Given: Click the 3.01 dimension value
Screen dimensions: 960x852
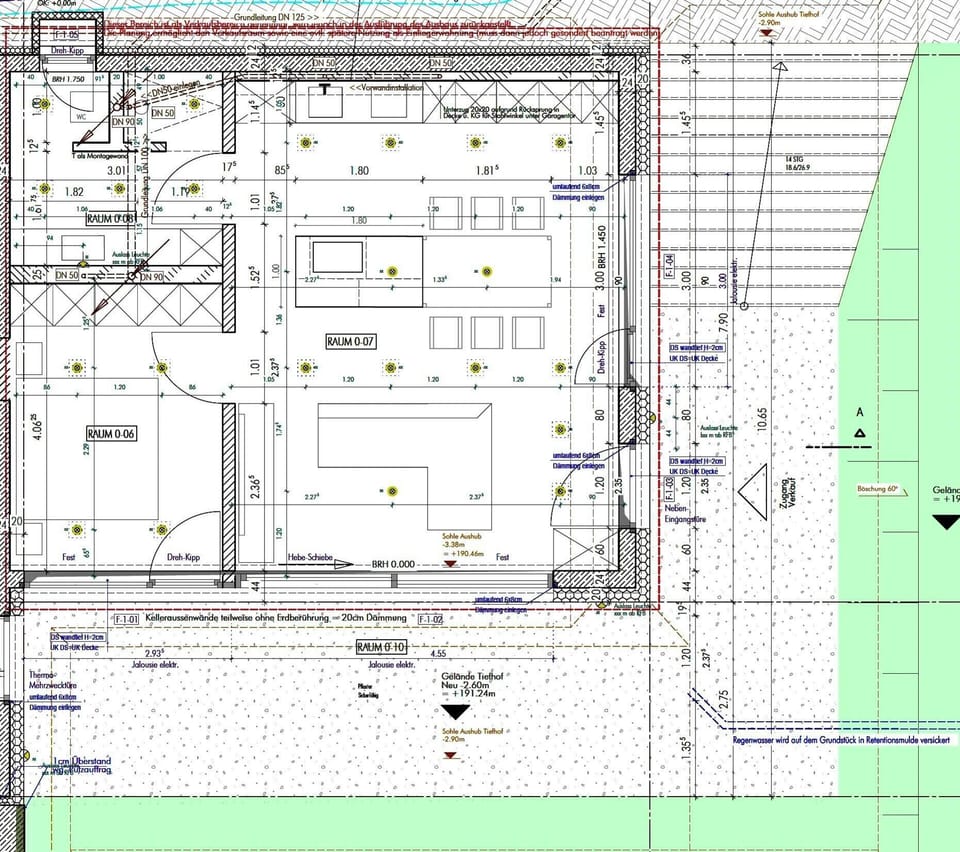Looking at the screenshot, I should point(117,171).
